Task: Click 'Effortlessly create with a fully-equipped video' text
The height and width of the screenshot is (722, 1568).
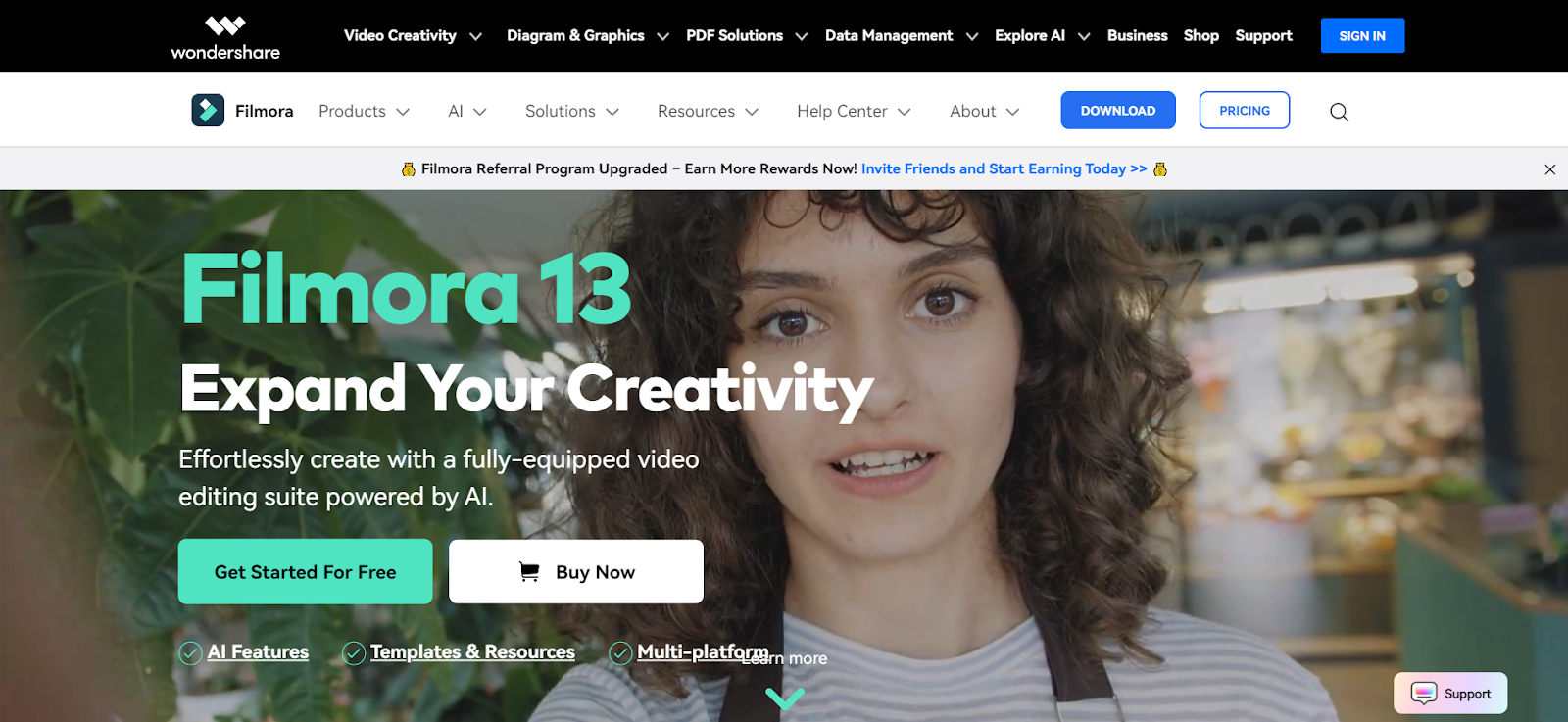Action: 439,459
